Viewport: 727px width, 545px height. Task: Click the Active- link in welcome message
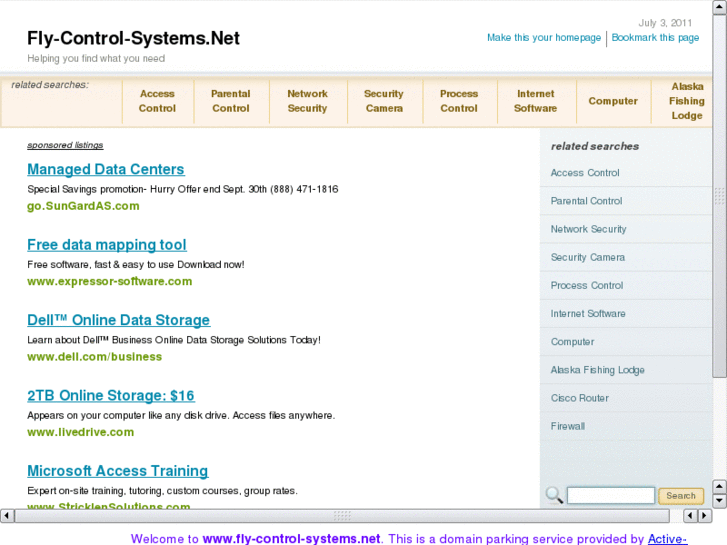point(667,539)
